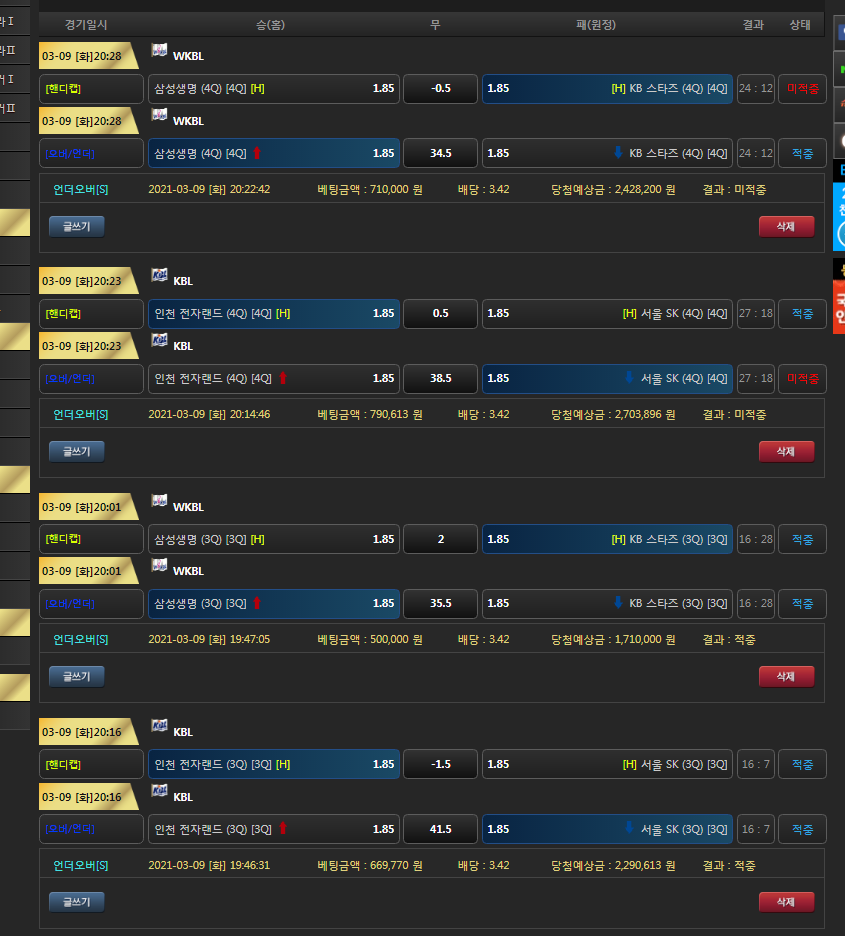
Task: Click the red up arrow for 삼성생명 (4Q)
Action: tap(256, 153)
